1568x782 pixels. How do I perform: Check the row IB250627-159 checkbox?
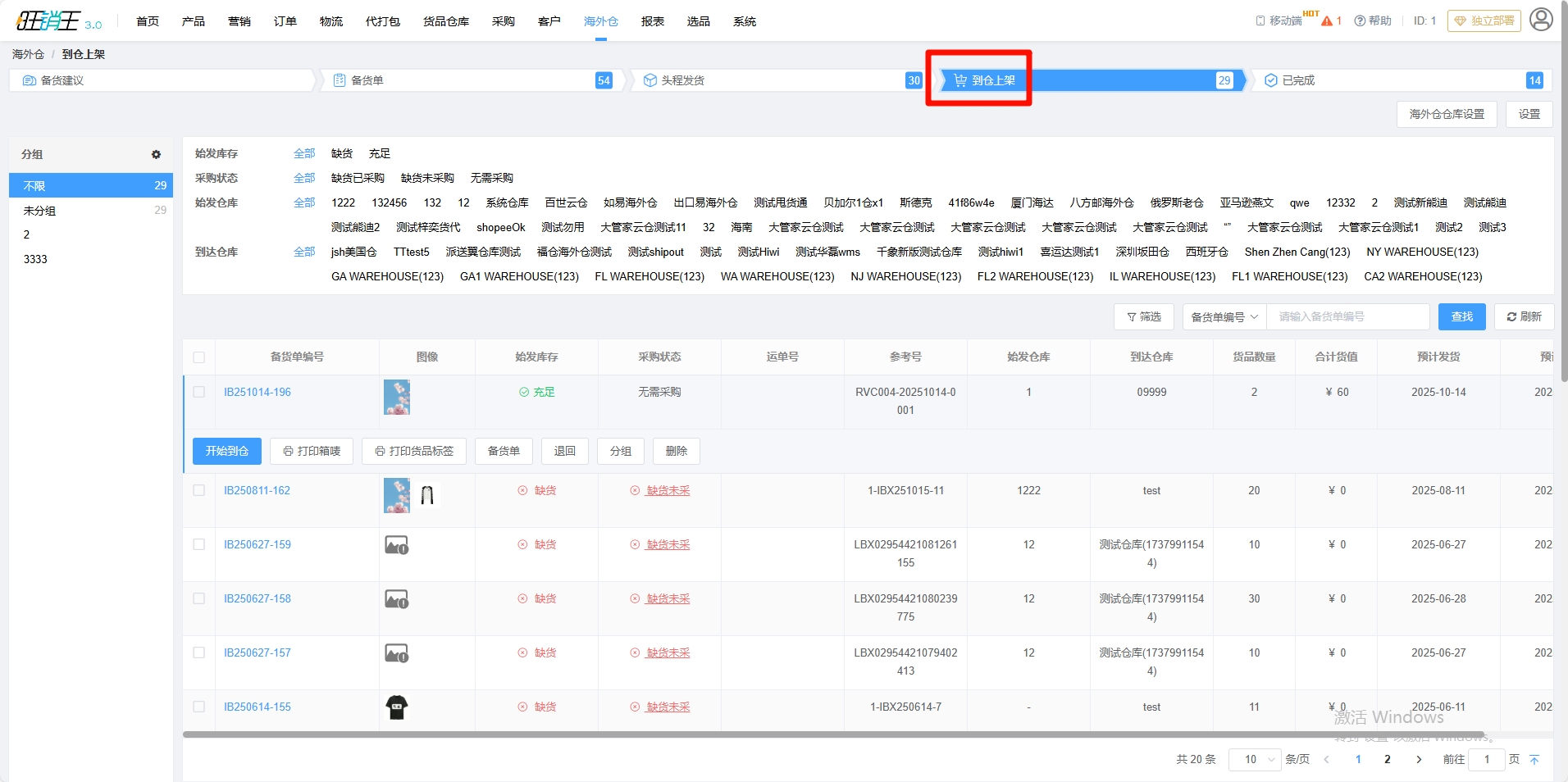[199, 545]
